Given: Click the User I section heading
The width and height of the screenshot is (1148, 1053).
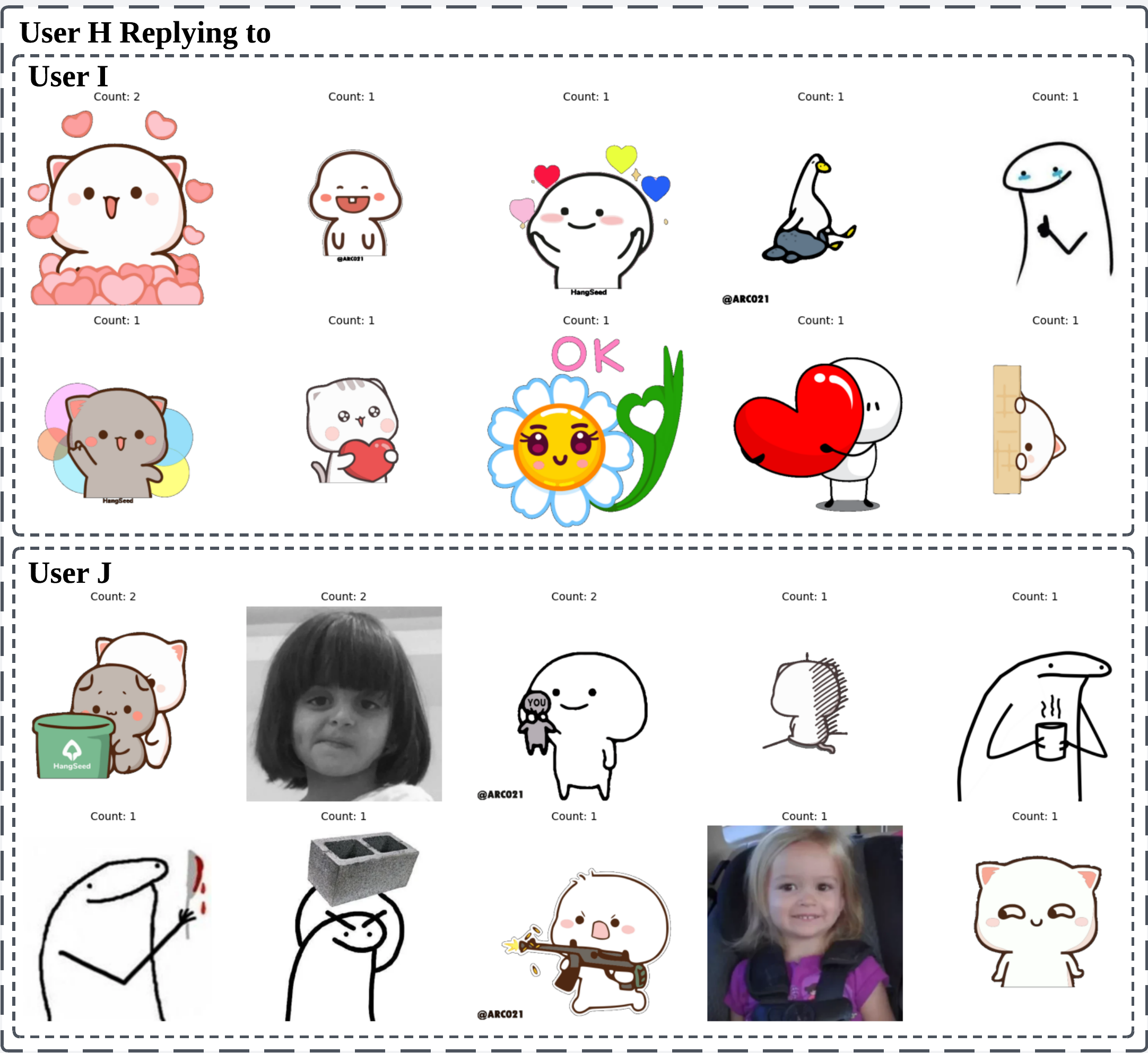Looking at the screenshot, I should [68, 76].
